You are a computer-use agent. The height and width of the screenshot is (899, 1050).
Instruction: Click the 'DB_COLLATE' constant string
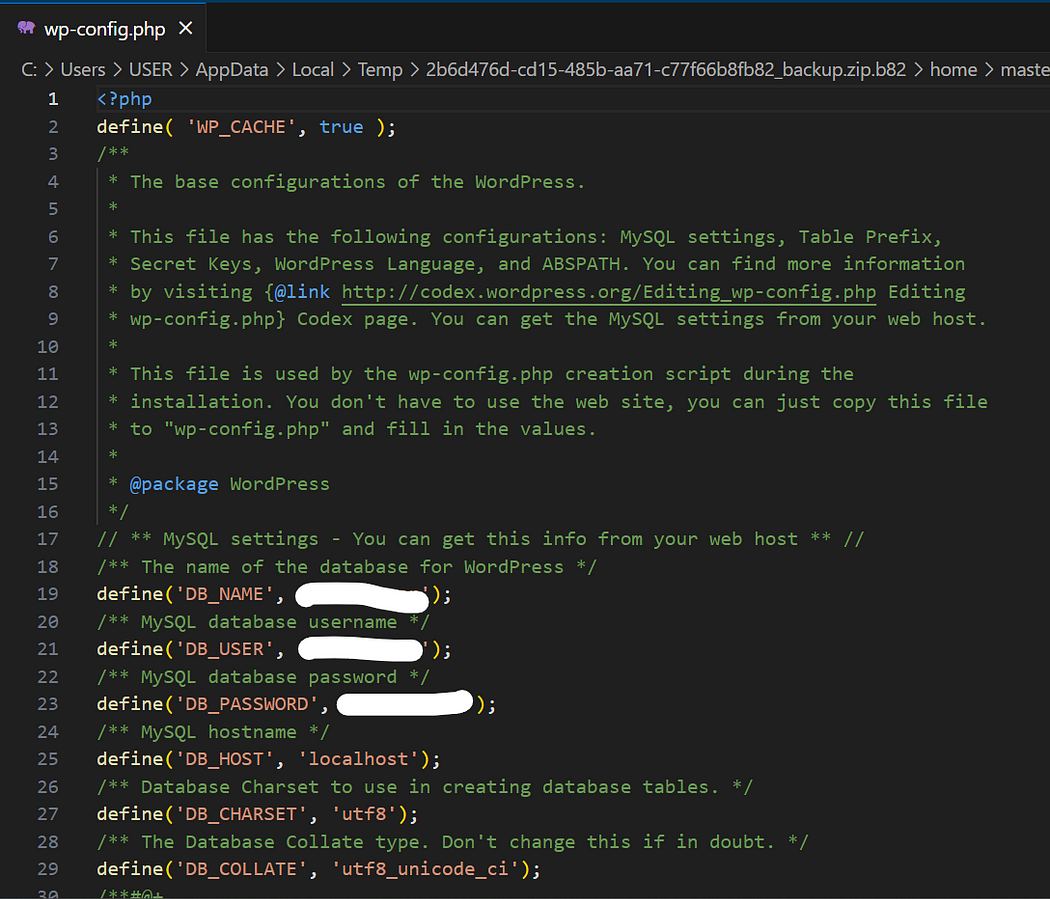[x=241, y=868]
